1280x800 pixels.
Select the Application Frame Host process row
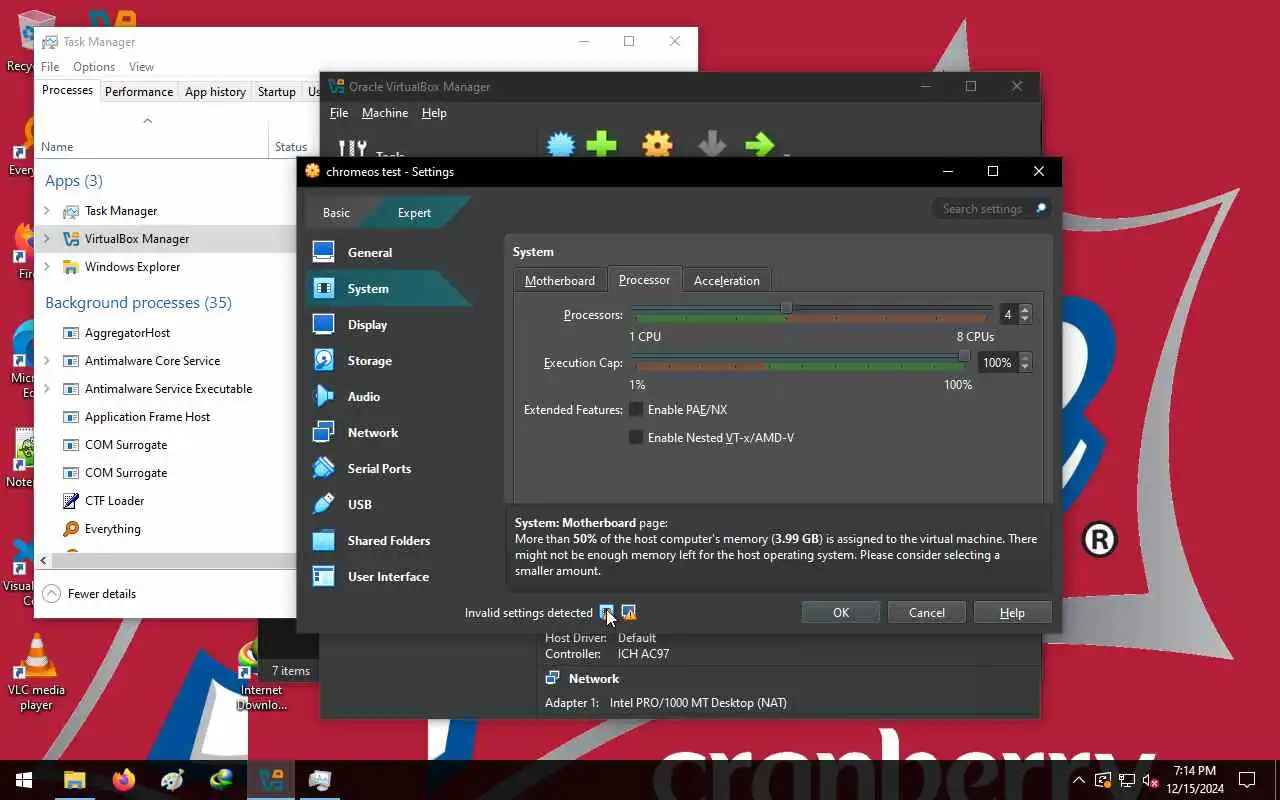tap(165, 416)
